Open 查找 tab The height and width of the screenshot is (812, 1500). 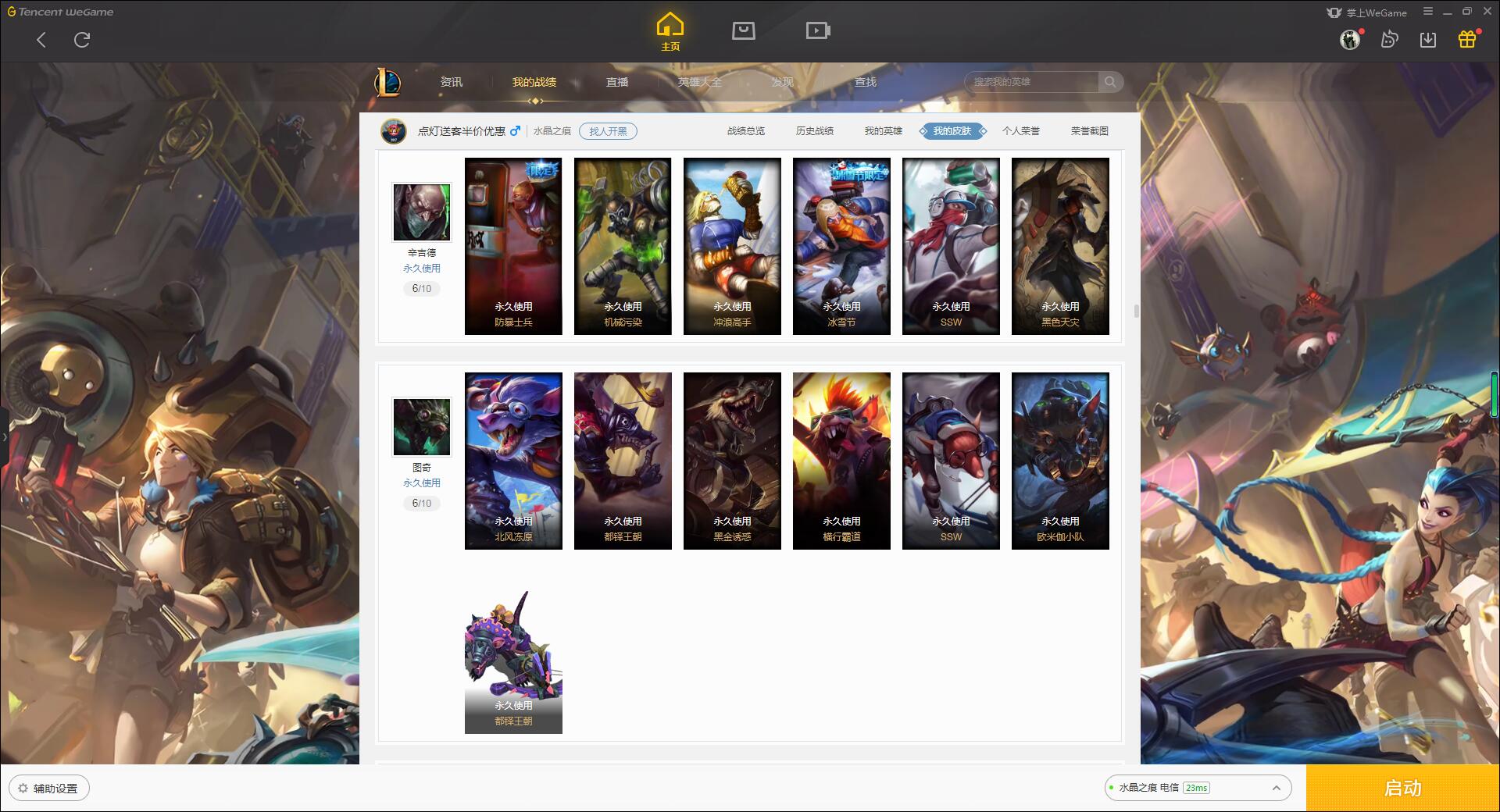(866, 82)
